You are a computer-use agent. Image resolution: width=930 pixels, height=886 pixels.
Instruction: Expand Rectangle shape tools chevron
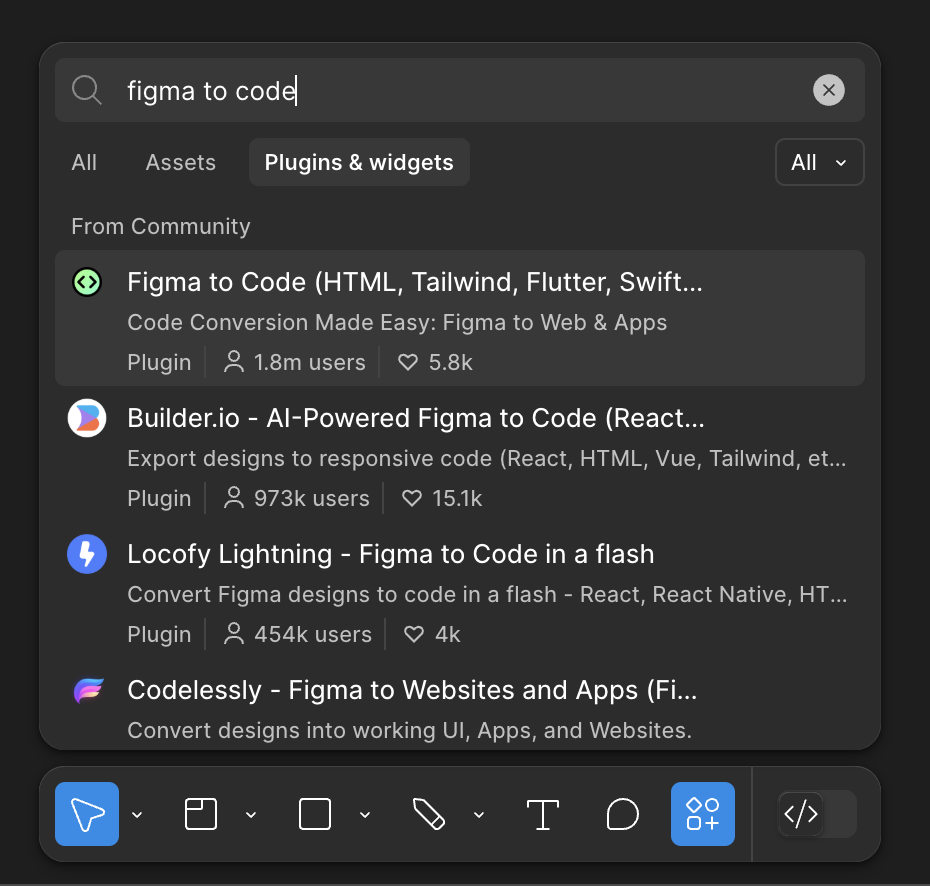pyautogui.click(x=365, y=814)
